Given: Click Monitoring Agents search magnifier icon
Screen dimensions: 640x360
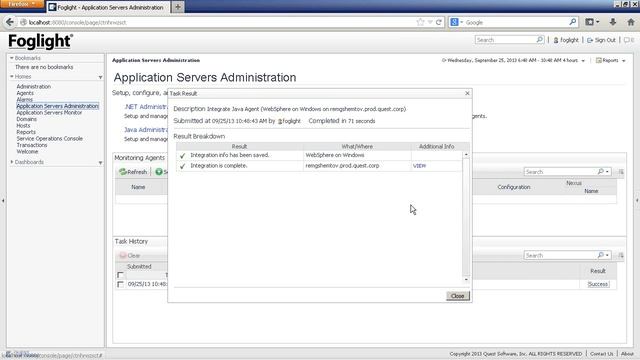Looking at the screenshot, I should coord(601,172).
